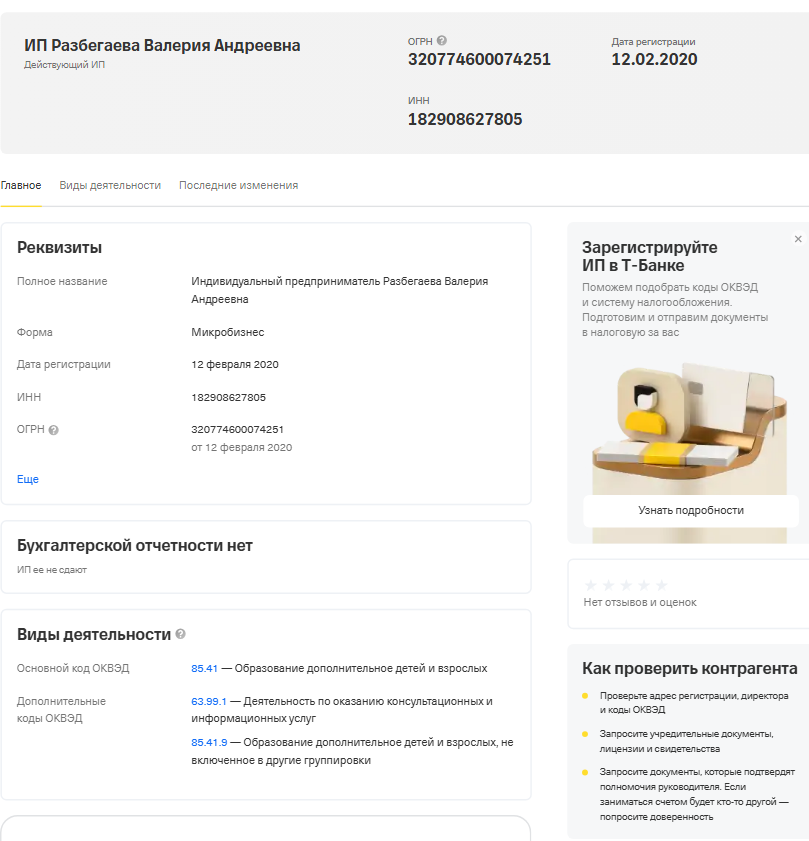Open the help icon beside Виды деятельности heading
809x841 pixels.
pos(181,634)
